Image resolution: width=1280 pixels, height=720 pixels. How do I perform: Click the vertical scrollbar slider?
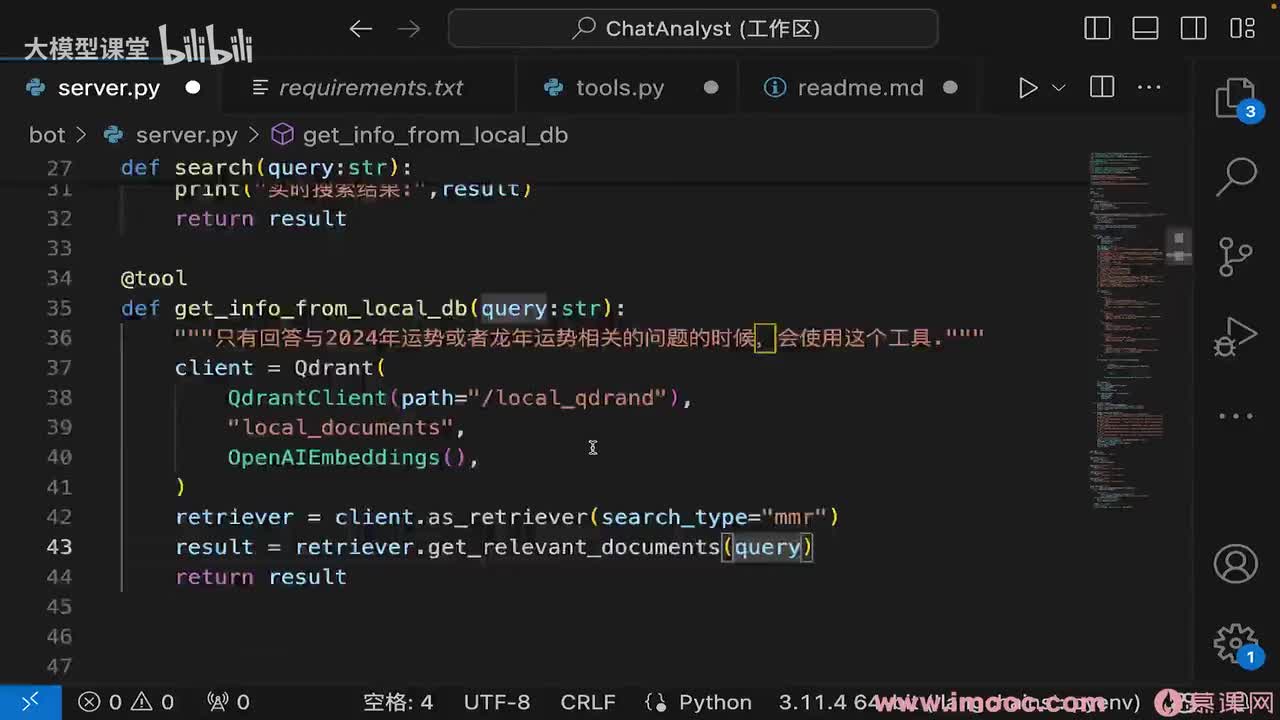(x=1180, y=246)
